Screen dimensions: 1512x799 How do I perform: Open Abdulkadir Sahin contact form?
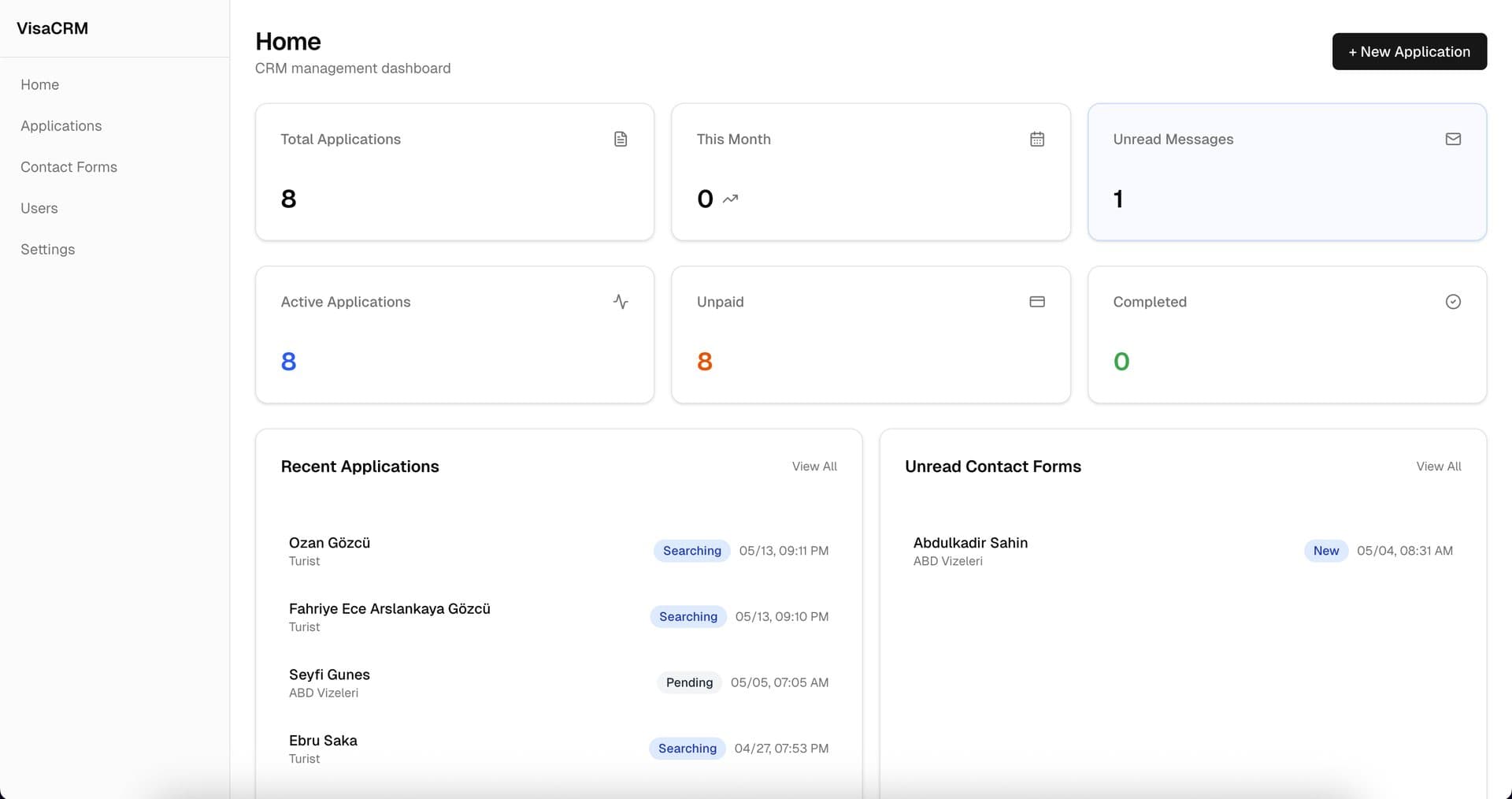click(x=1183, y=551)
